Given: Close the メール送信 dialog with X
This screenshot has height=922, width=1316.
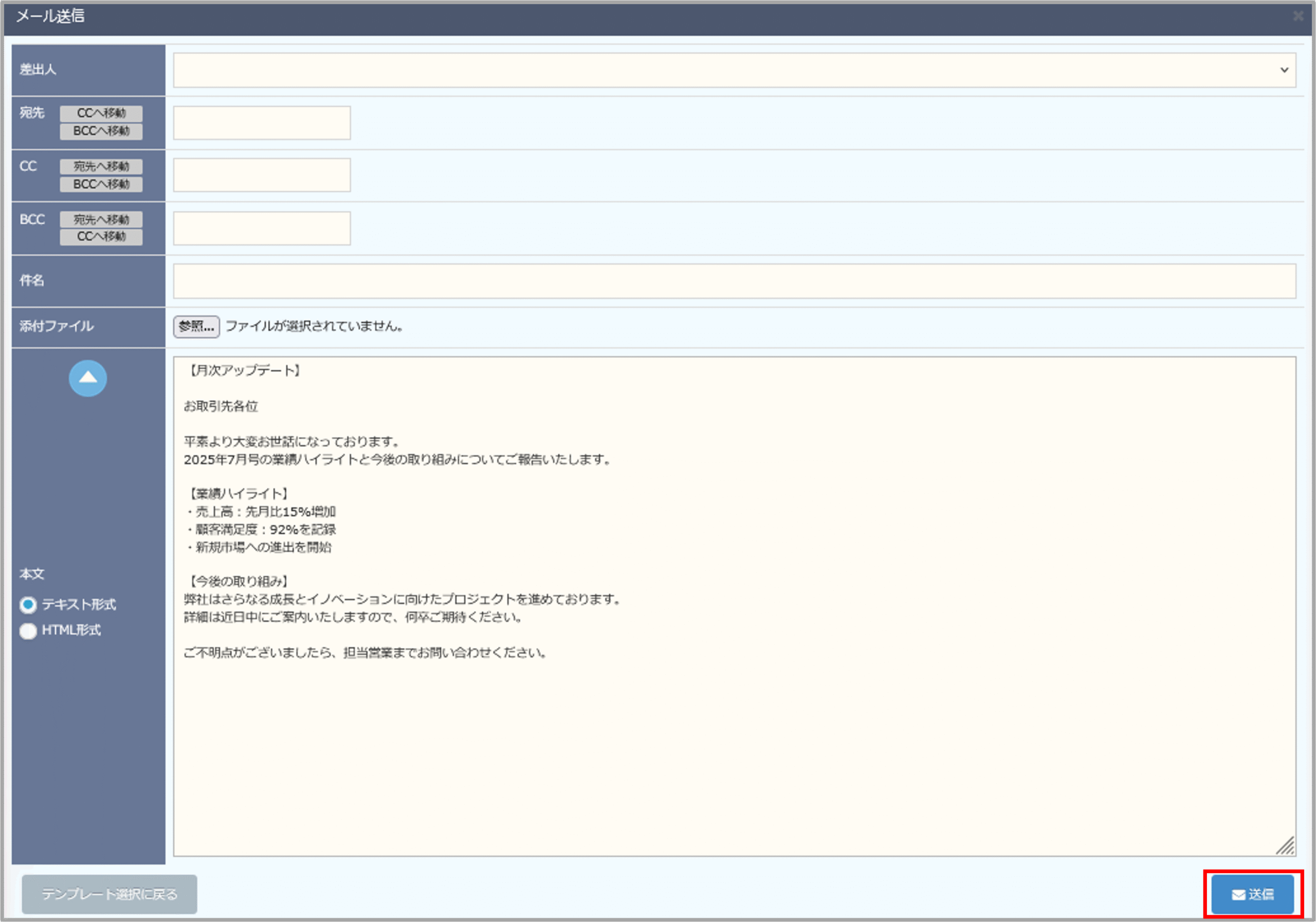Looking at the screenshot, I should point(1298,16).
